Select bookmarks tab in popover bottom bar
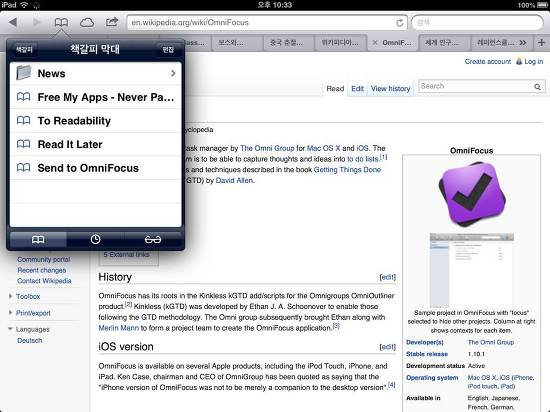The width and height of the screenshot is (550, 412). coord(38,239)
